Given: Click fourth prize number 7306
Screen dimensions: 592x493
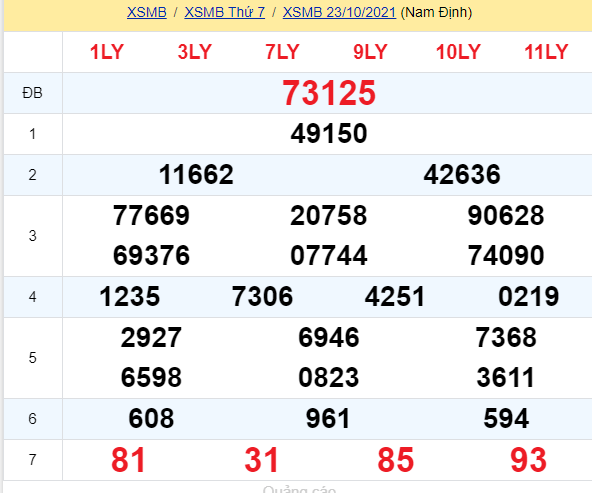Looking at the screenshot, I should pos(262,296).
